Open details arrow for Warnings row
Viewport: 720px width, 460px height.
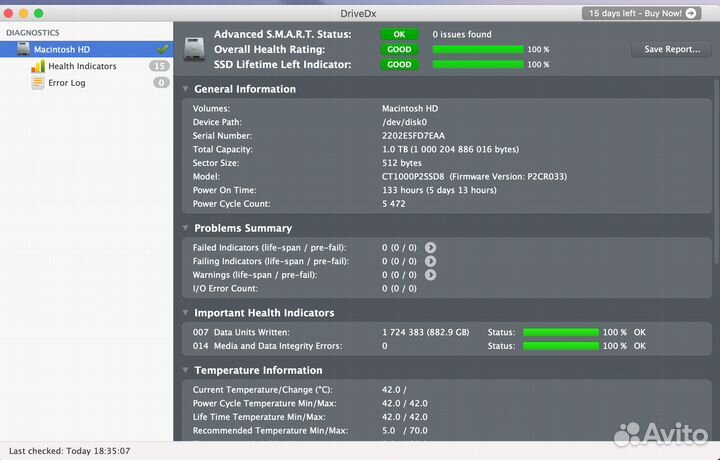click(430, 275)
